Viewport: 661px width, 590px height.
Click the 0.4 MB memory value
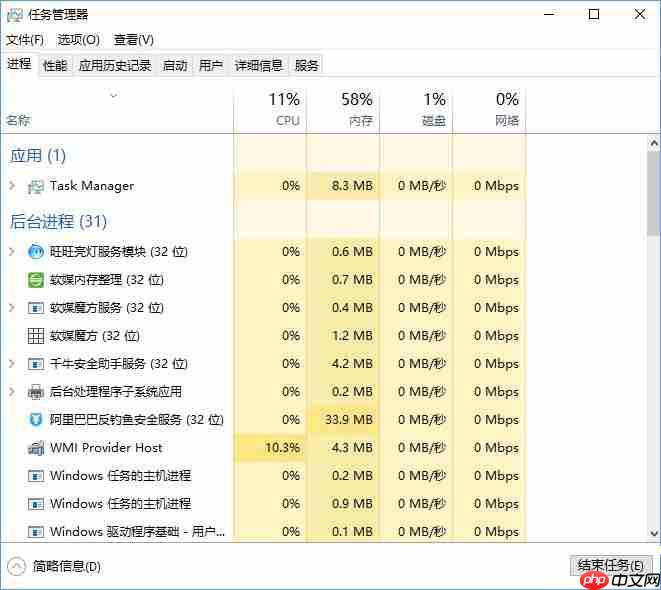[x=352, y=308]
